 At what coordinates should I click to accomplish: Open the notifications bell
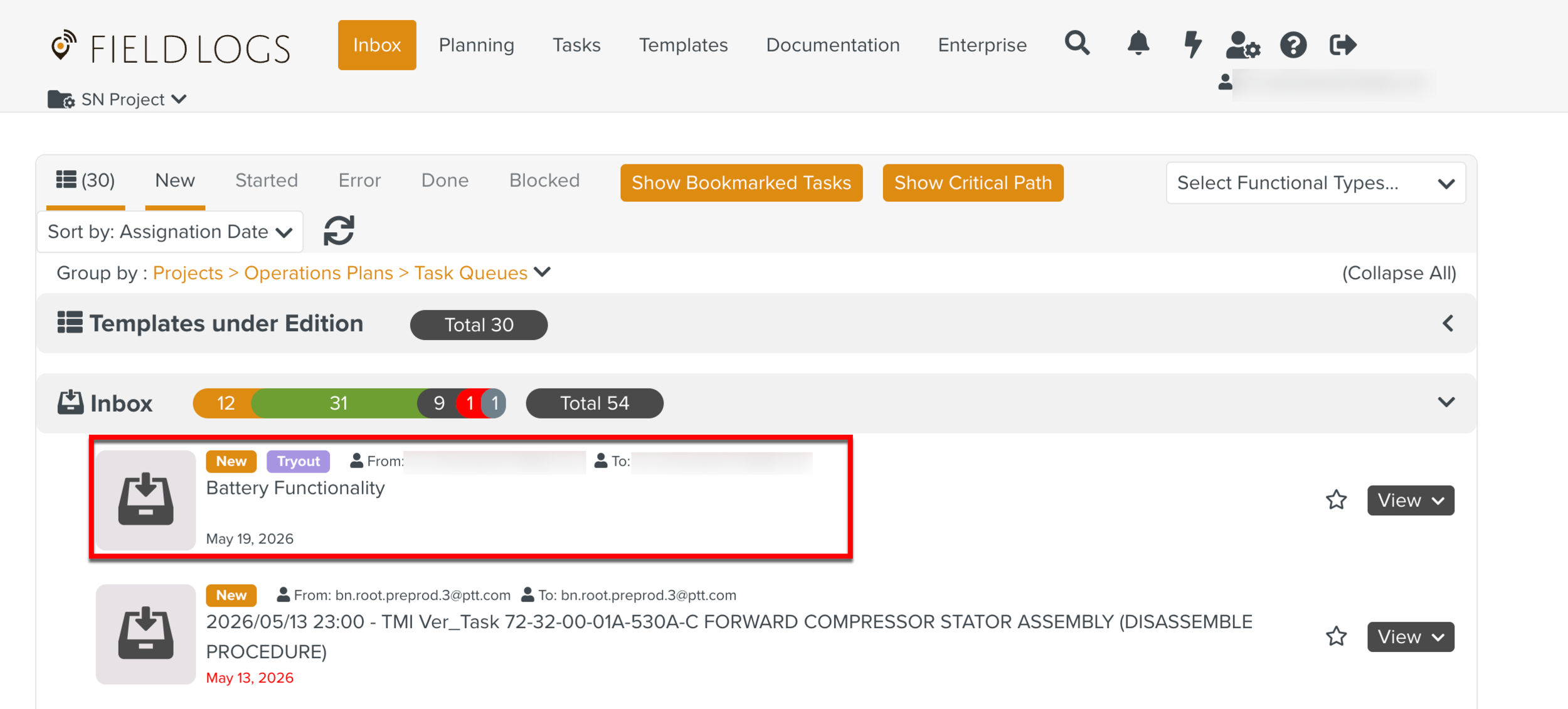[1138, 44]
